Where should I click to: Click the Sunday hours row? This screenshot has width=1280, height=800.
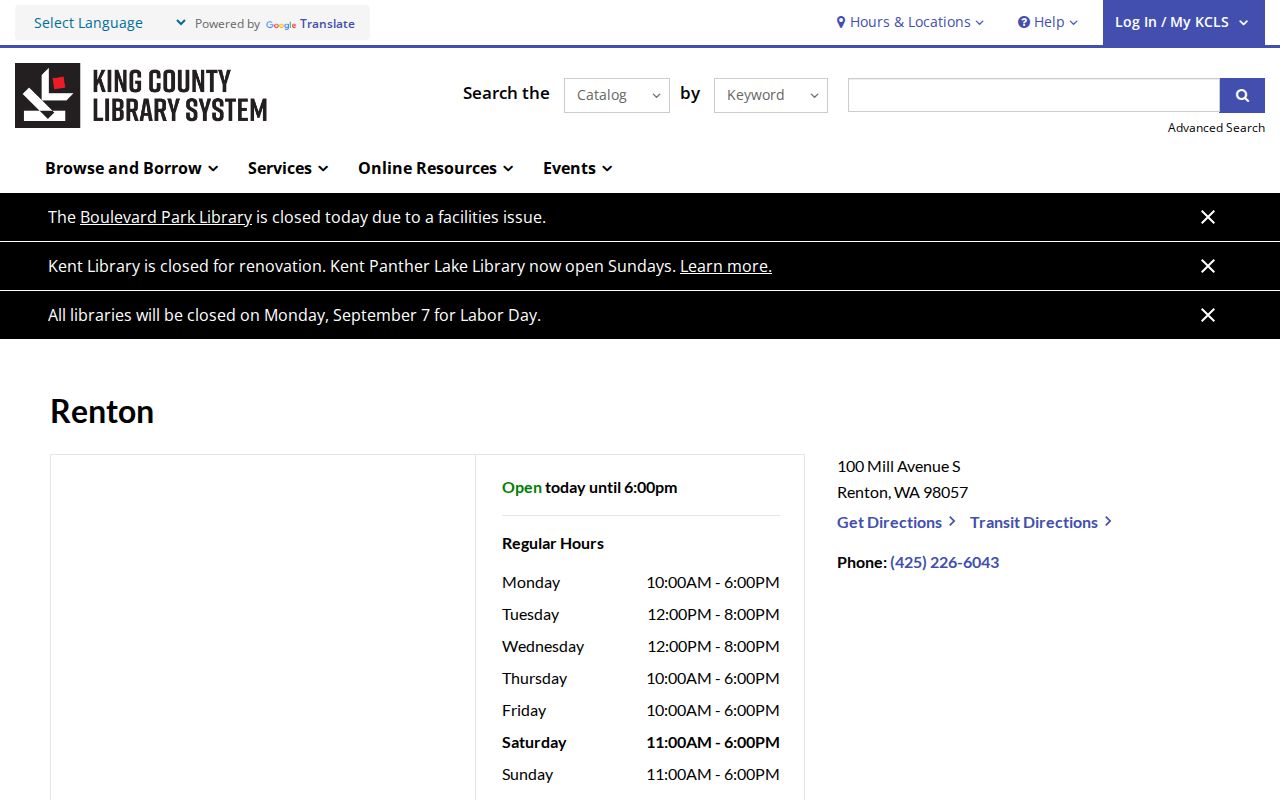(641, 774)
